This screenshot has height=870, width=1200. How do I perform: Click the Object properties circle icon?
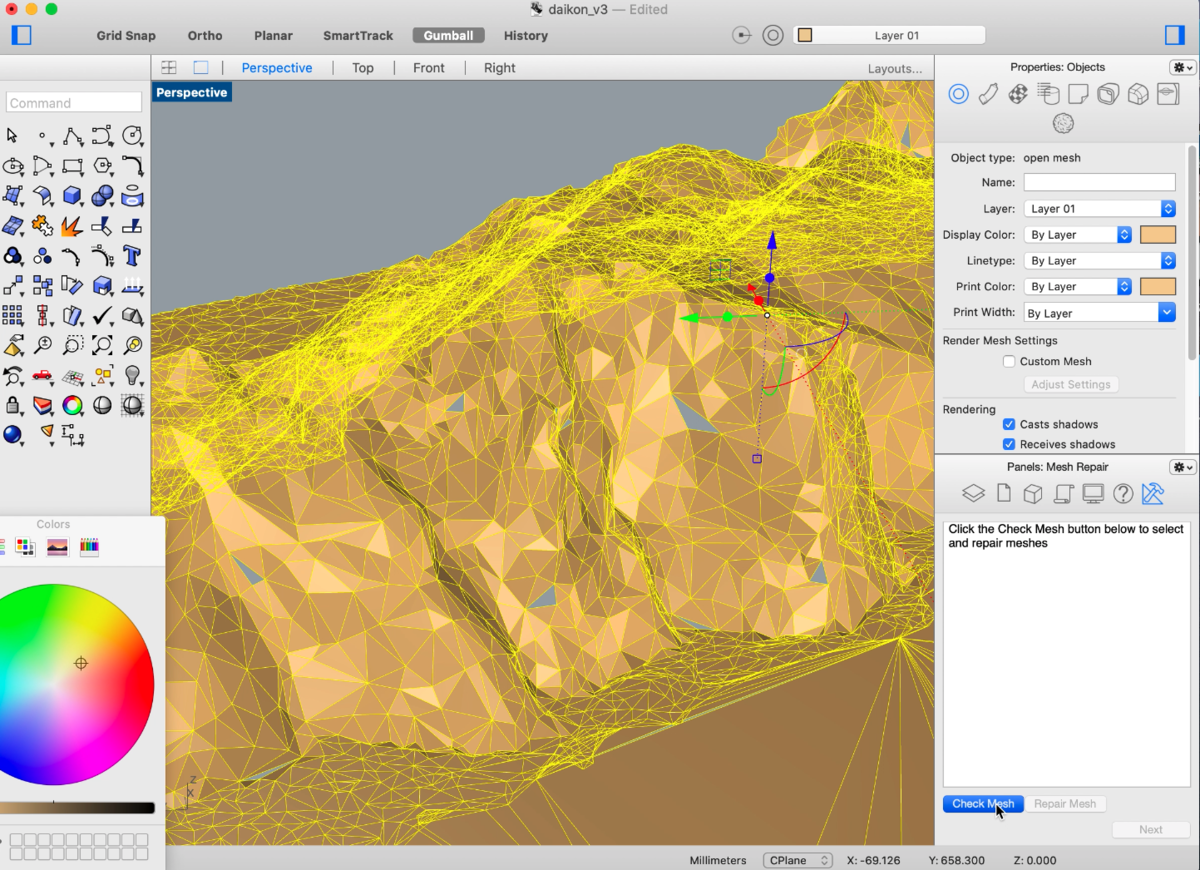point(958,95)
